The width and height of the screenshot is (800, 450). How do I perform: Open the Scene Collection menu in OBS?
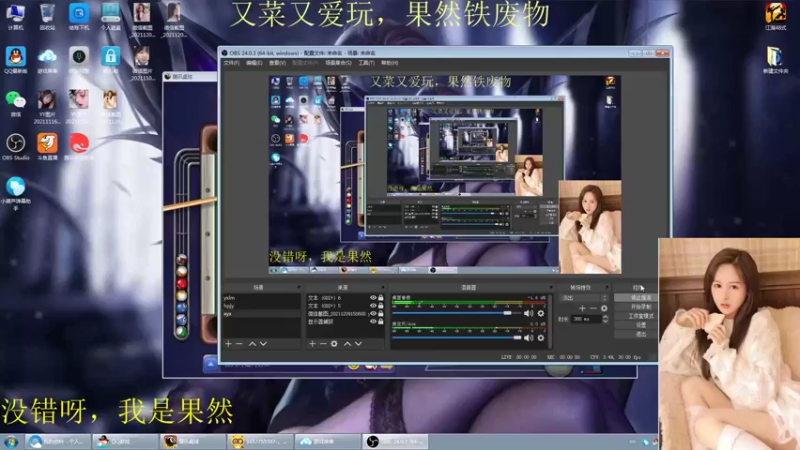point(338,63)
